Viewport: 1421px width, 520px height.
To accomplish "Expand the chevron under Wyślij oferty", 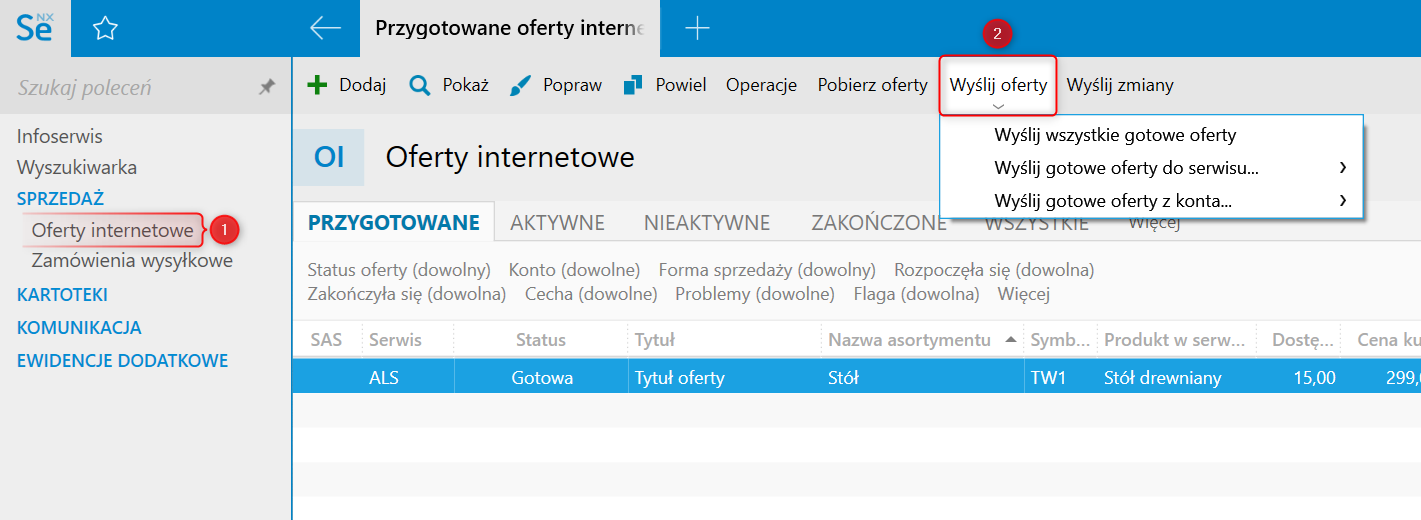I will pyautogui.click(x=998, y=106).
